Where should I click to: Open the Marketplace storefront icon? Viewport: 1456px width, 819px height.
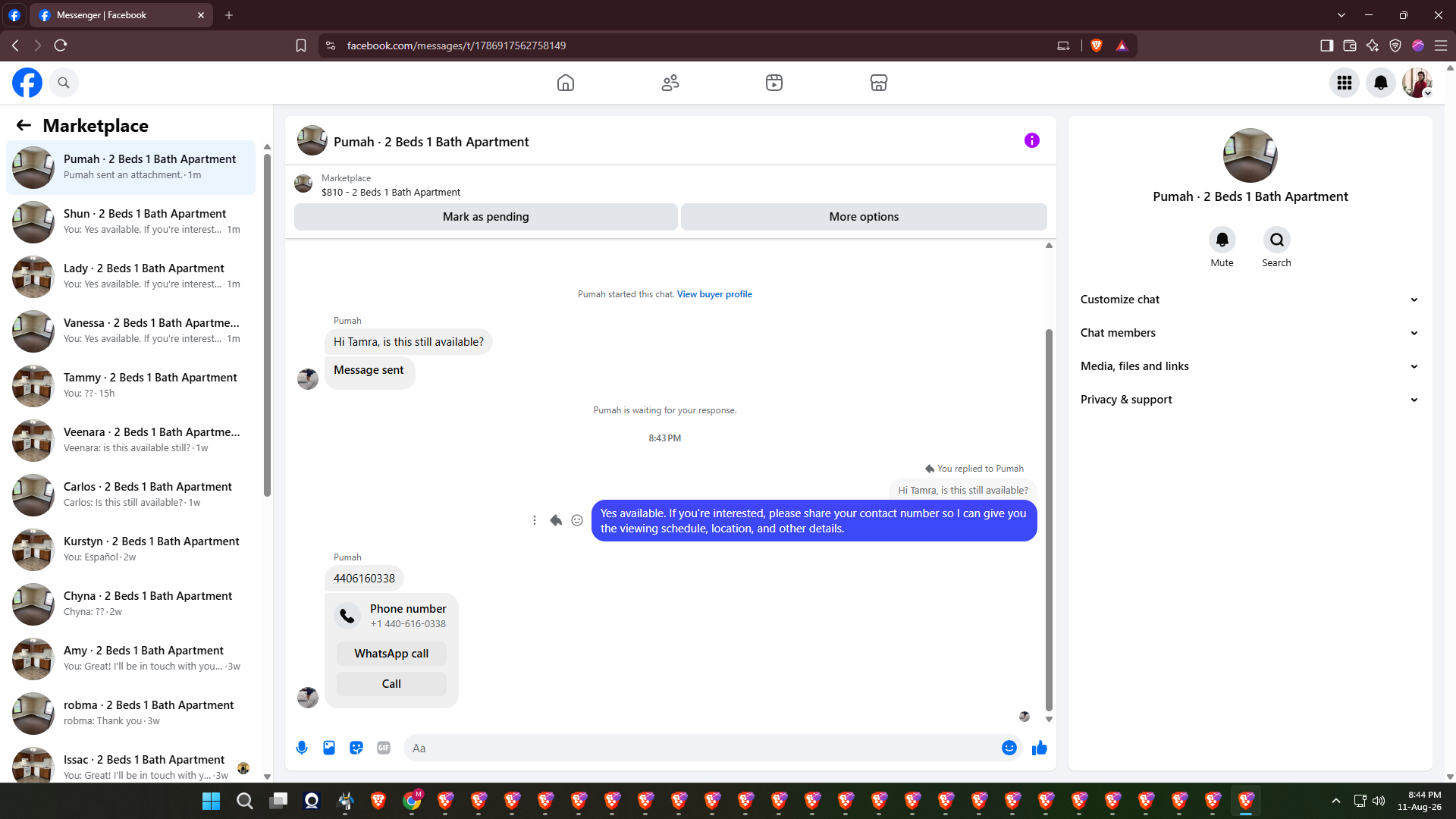(x=879, y=83)
